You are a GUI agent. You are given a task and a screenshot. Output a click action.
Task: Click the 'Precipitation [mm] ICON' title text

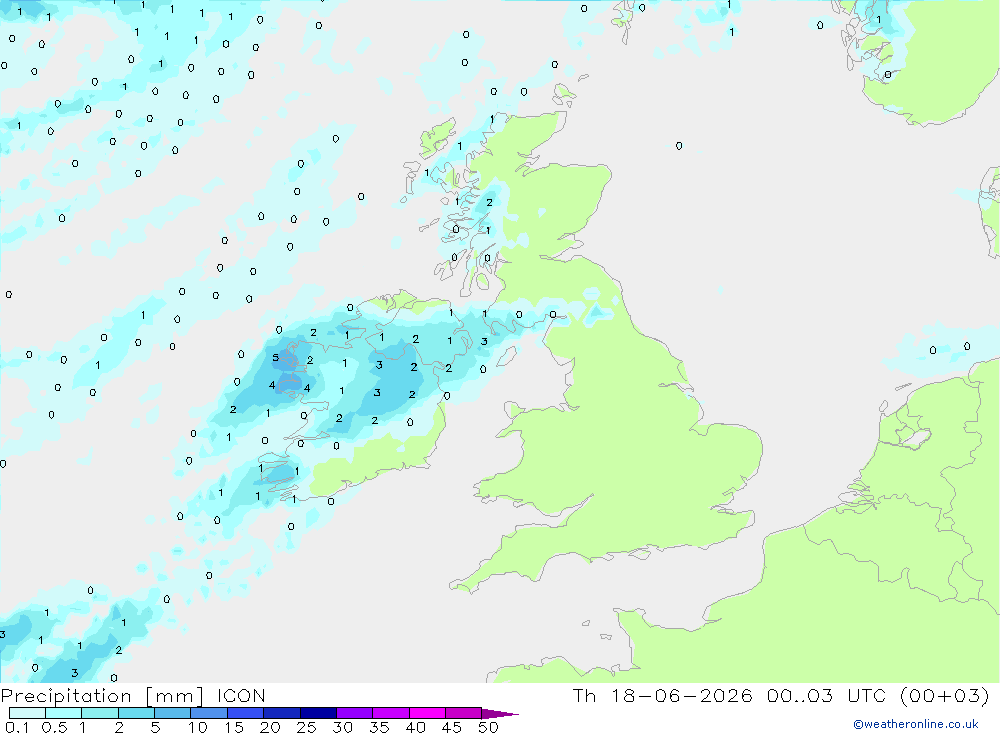coord(133,696)
